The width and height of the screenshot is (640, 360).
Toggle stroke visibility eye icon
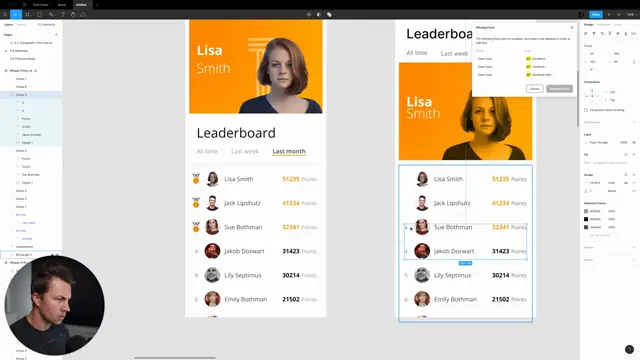(x=626, y=183)
